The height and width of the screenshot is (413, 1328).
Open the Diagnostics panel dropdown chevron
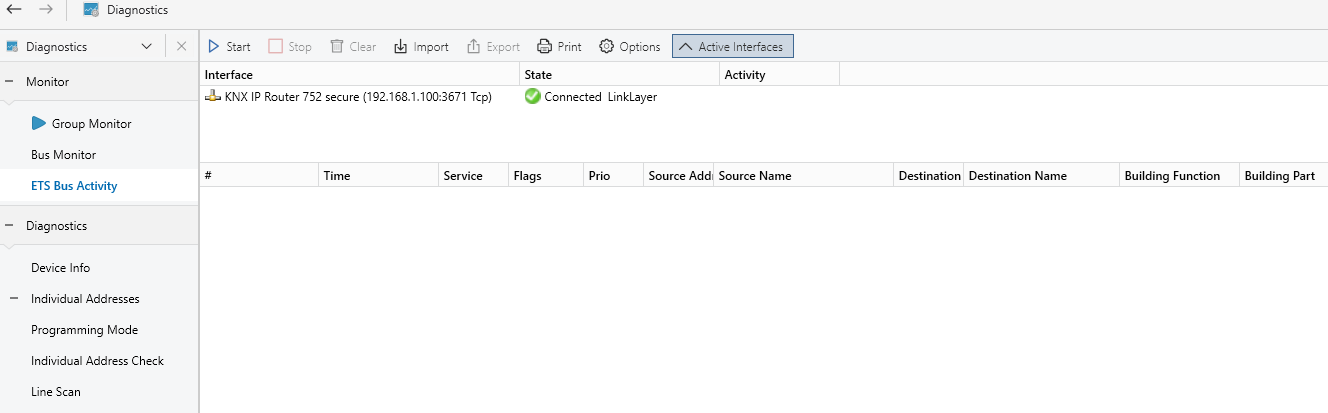147,47
